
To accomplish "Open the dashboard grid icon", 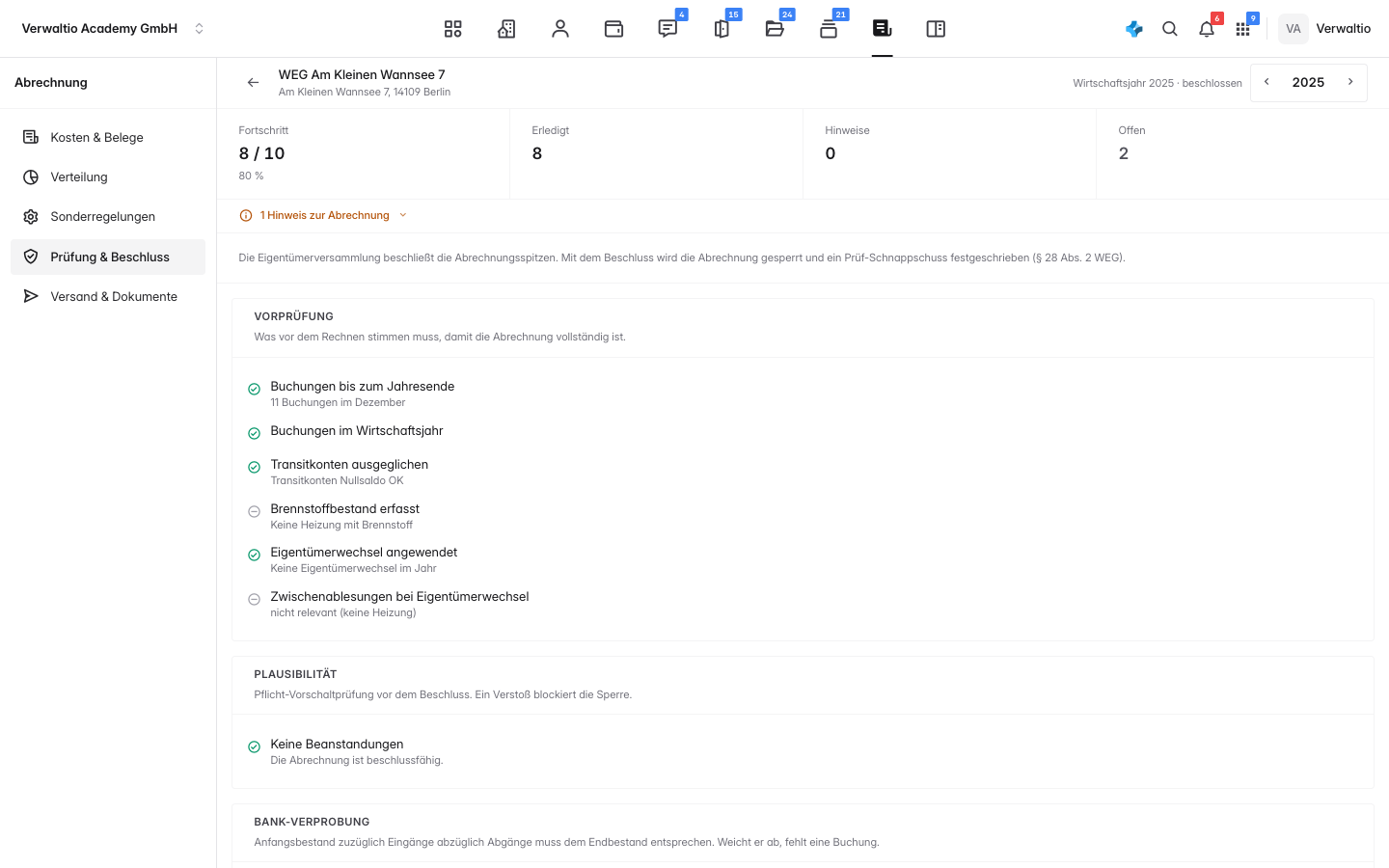I will click(x=453, y=29).
